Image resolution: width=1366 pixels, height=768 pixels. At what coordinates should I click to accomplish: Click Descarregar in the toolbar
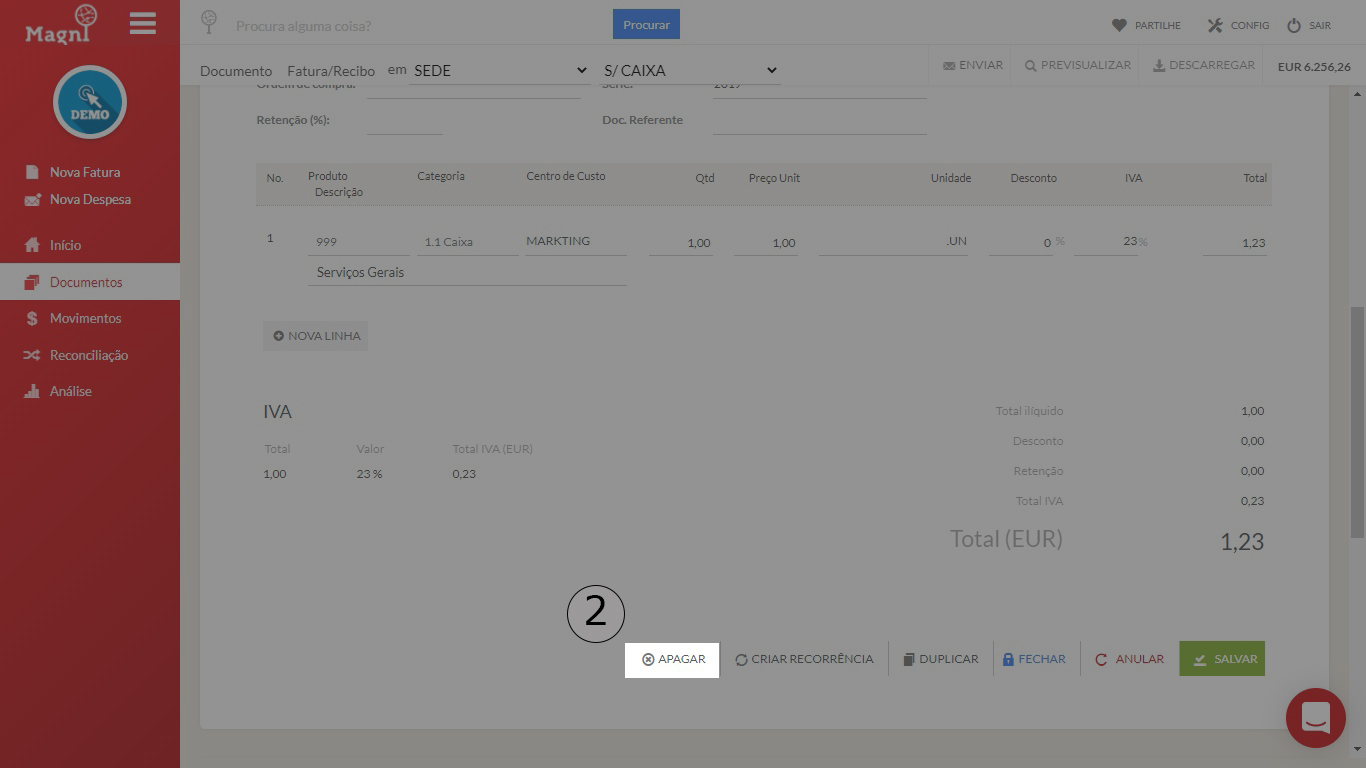1204,65
